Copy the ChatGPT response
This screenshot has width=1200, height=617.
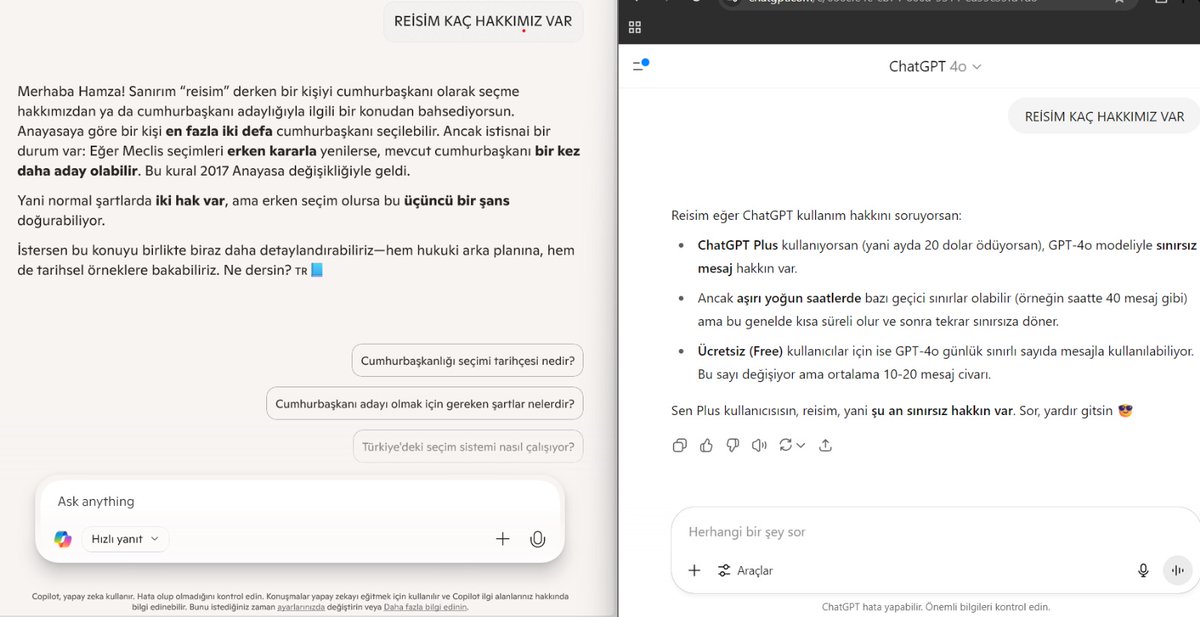(680, 445)
